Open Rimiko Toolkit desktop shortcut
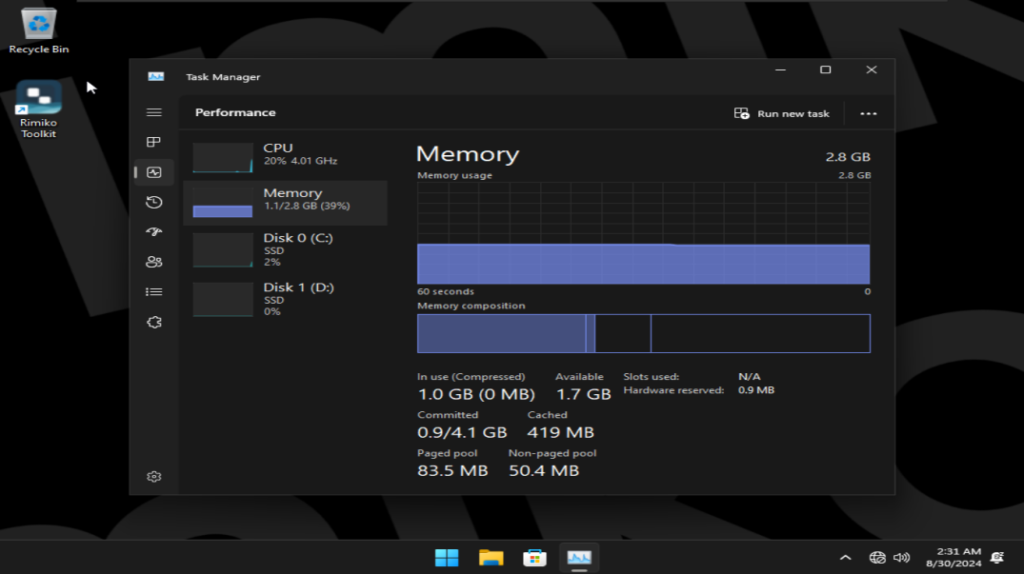This screenshot has height=574, width=1024. (x=39, y=110)
